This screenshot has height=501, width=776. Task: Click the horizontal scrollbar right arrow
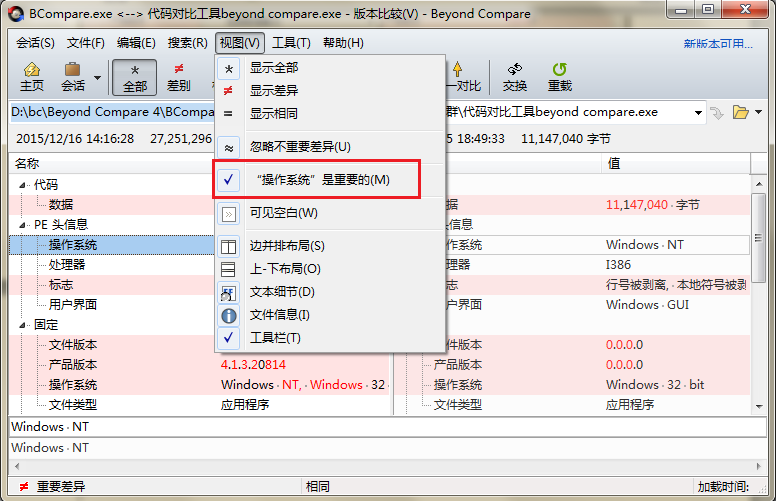(759, 466)
